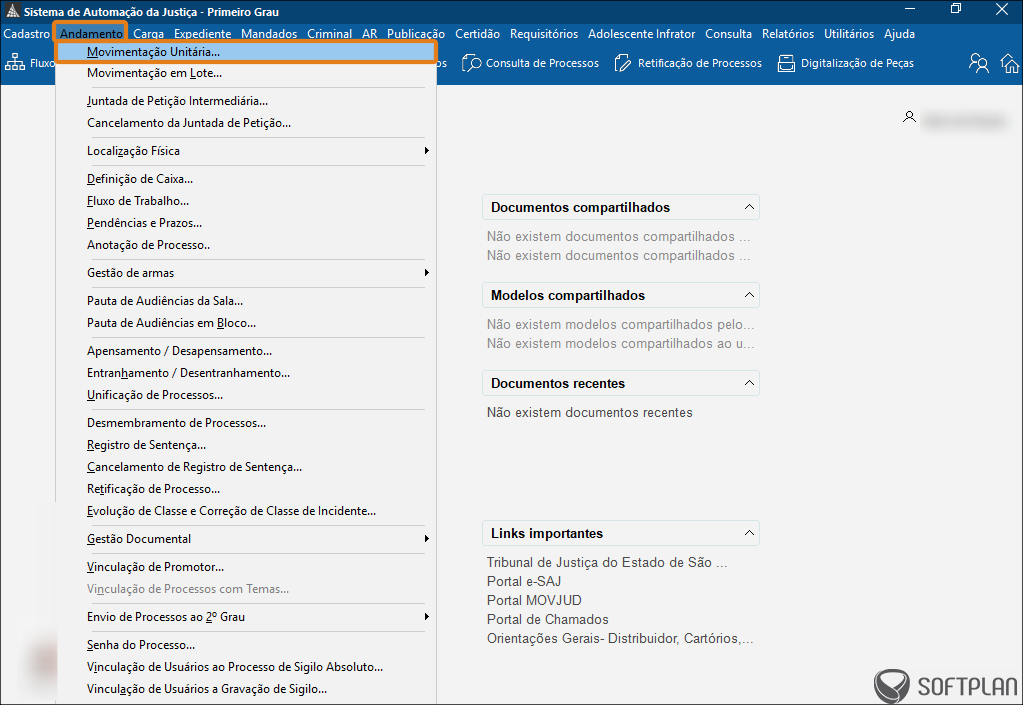This screenshot has width=1023, height=705.
Task: Open the Carga menu
Action: click(149, 34)
